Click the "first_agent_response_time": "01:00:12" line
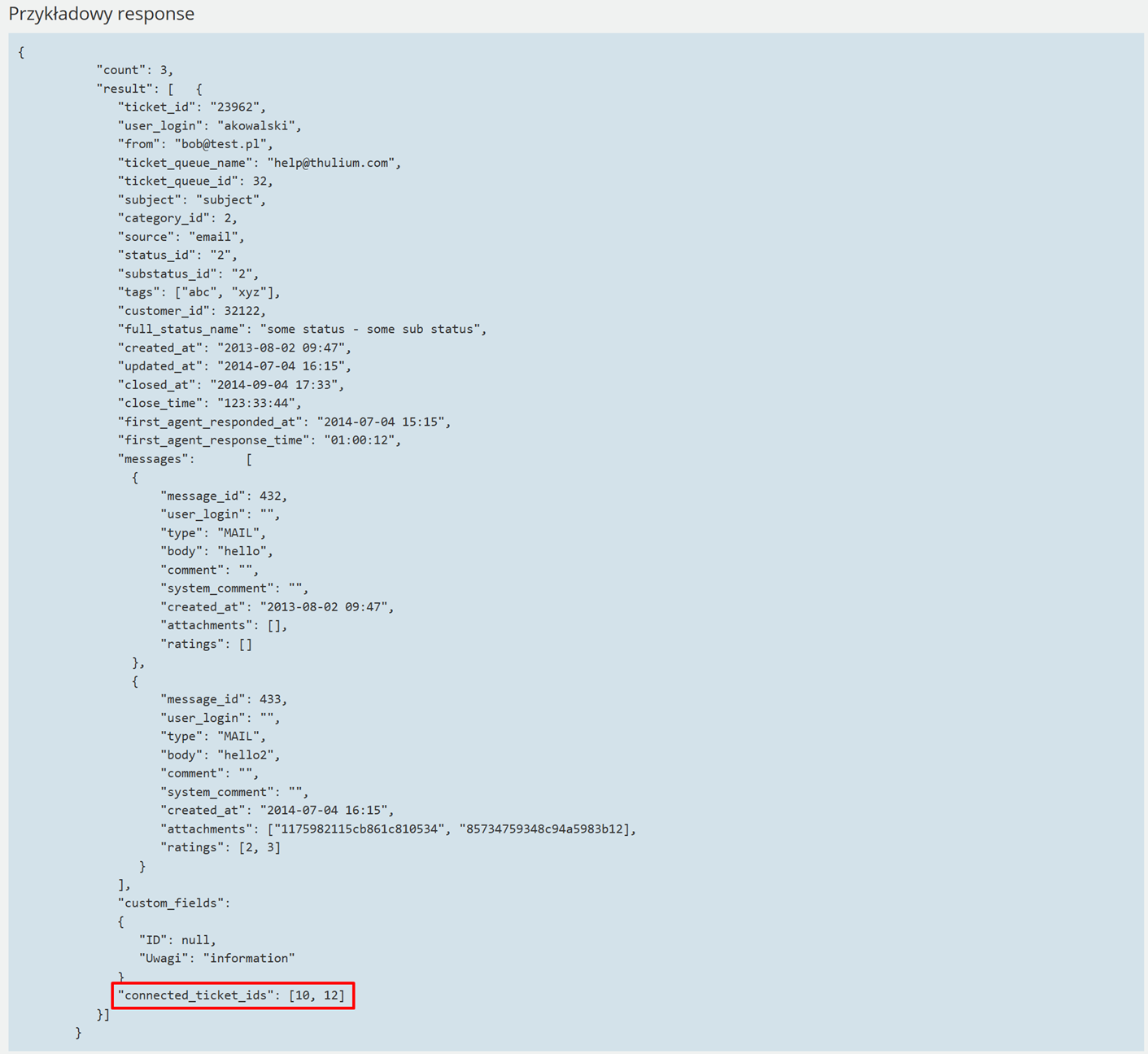This screenshot has width=1148, height=1054. pos(260,440)
